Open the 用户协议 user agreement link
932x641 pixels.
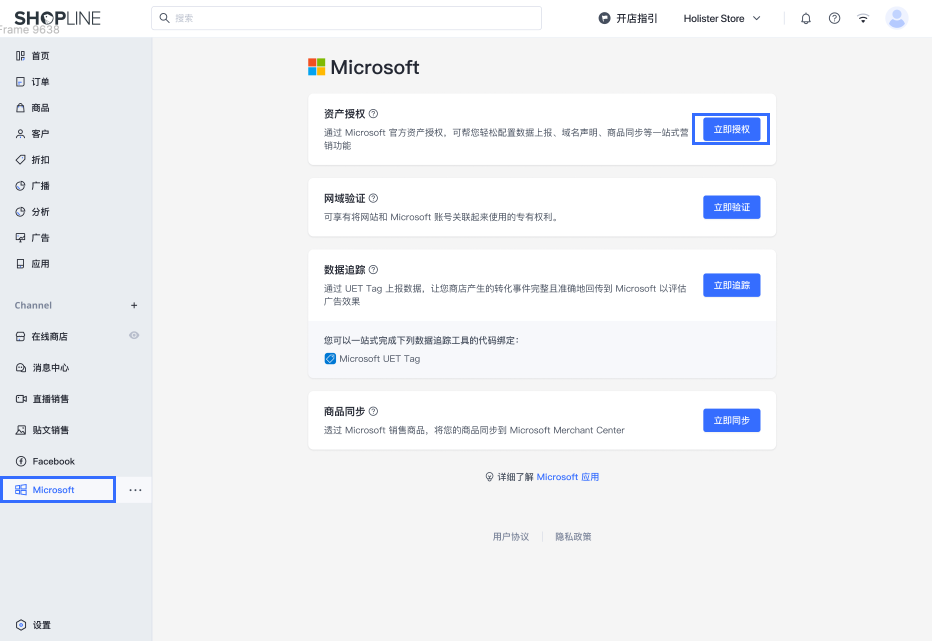pyautogui.click(x=511, y=536)
